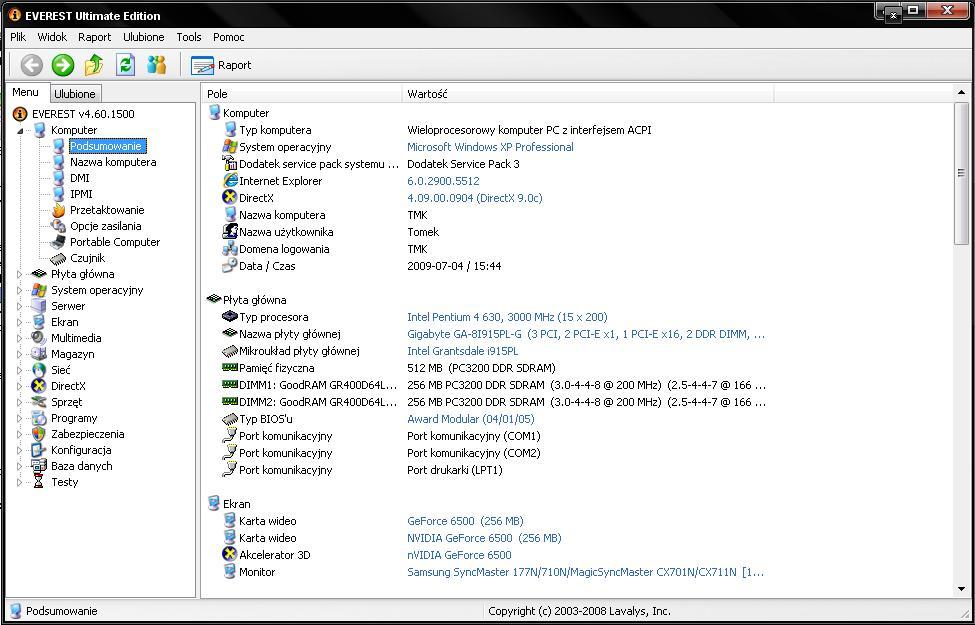975x625 pixels.
Task: Open the Ulubione menu in menu bar
Action: coord(144,37)
